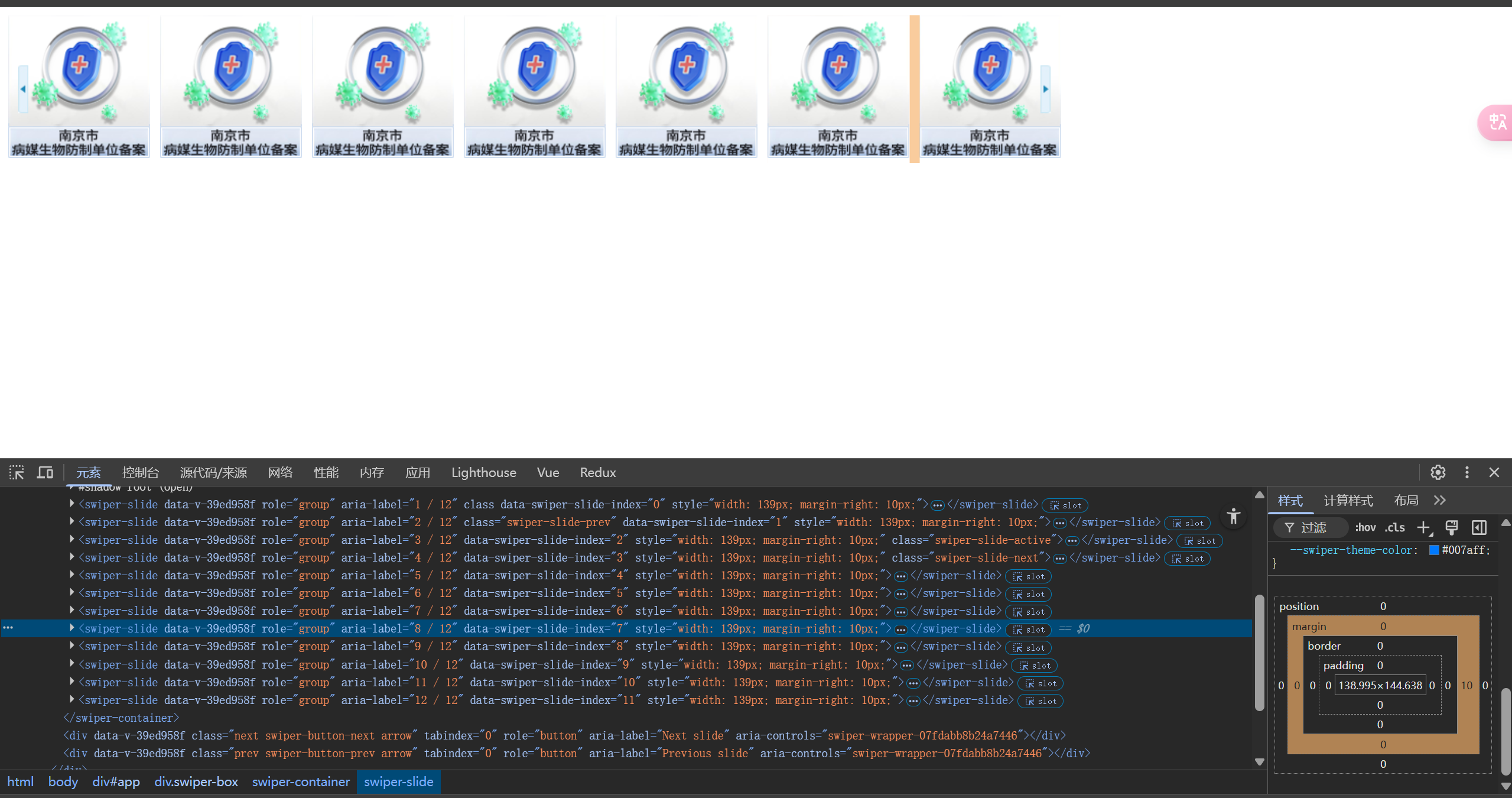Click the 过滤 styles filter field
The height and width of the screenshot is (798, 1512).
[1314, 527]
